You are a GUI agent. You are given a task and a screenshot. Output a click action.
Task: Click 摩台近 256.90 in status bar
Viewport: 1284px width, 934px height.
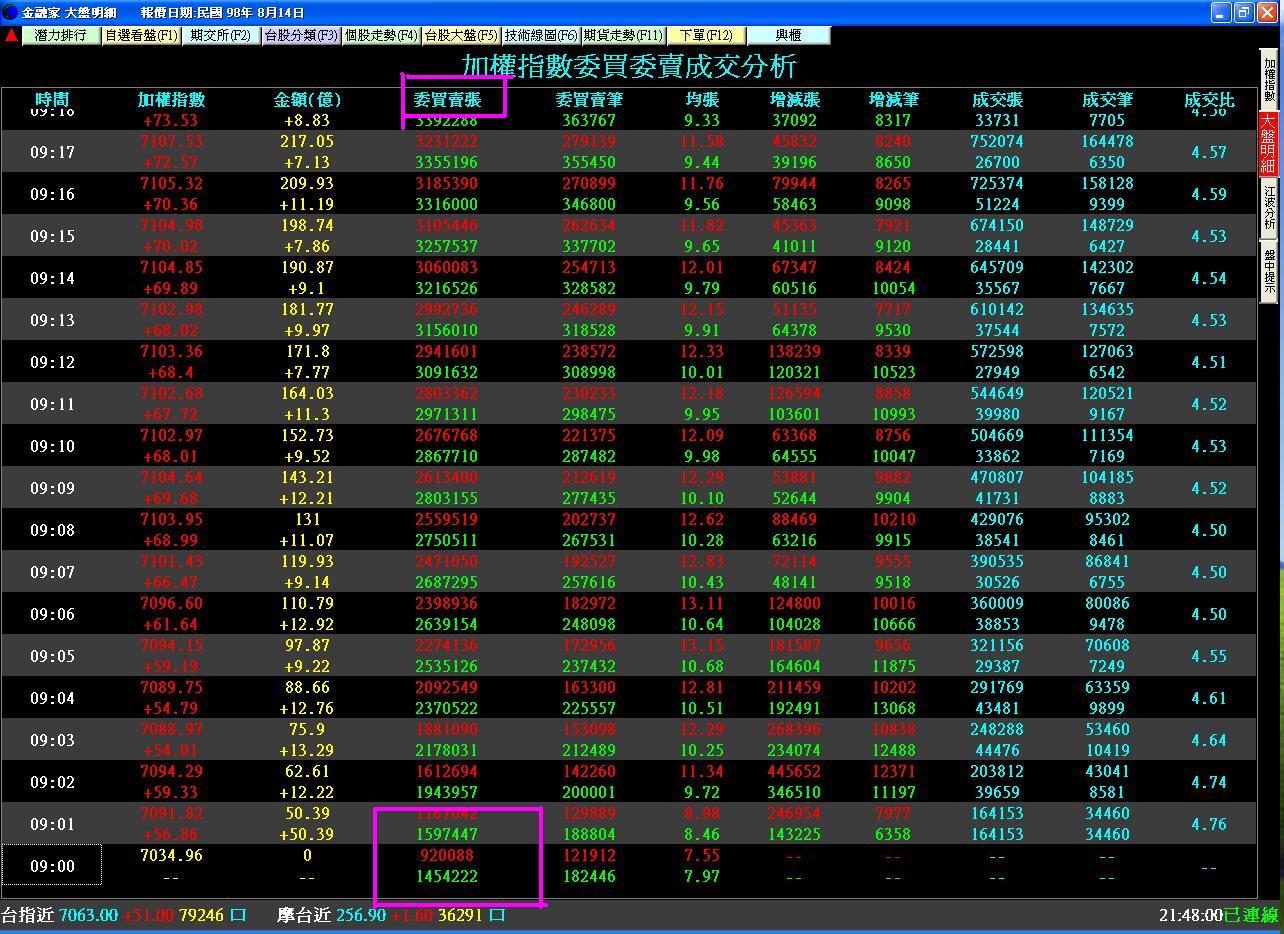(332, 915)
